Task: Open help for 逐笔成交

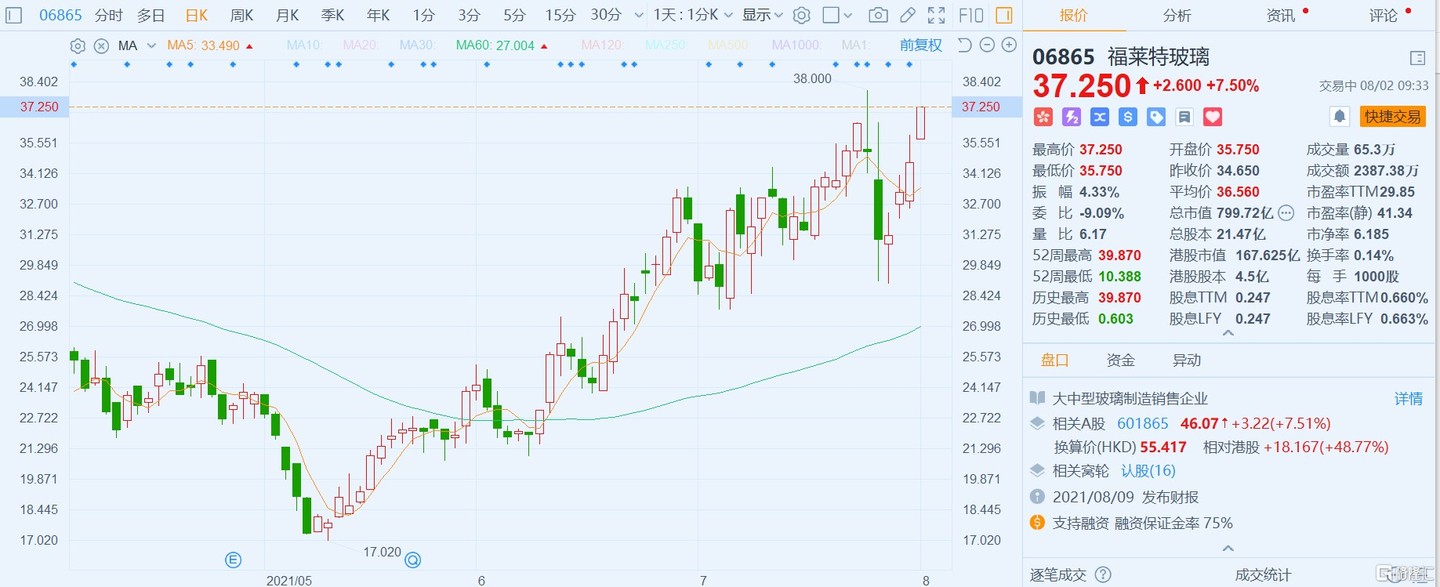Action: tap(1103, 575)
